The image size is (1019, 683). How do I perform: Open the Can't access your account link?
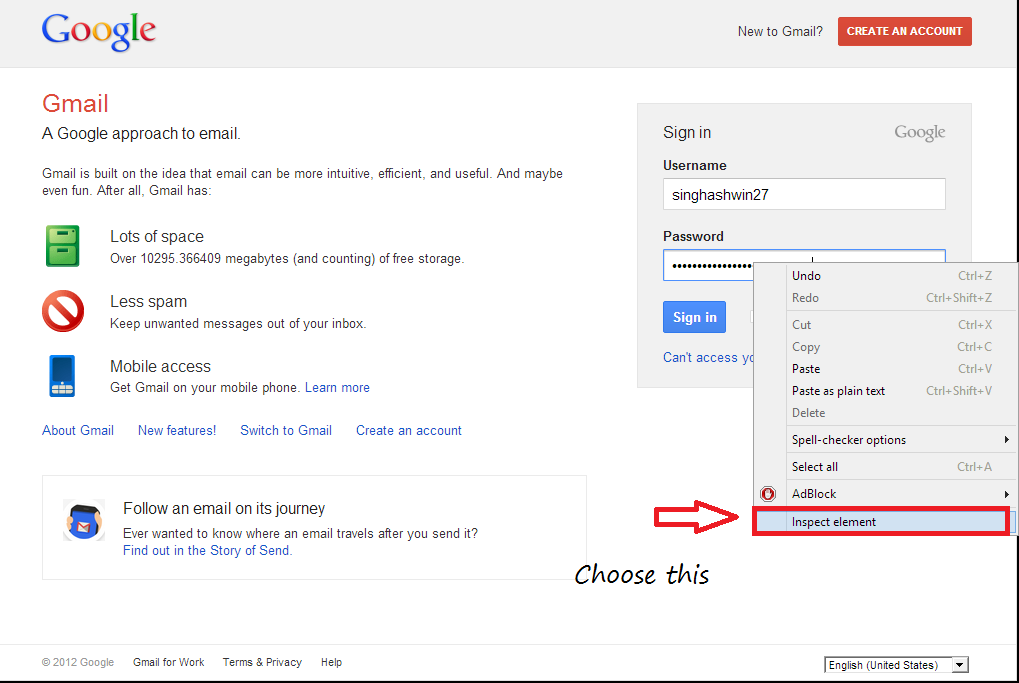(708, 357)
